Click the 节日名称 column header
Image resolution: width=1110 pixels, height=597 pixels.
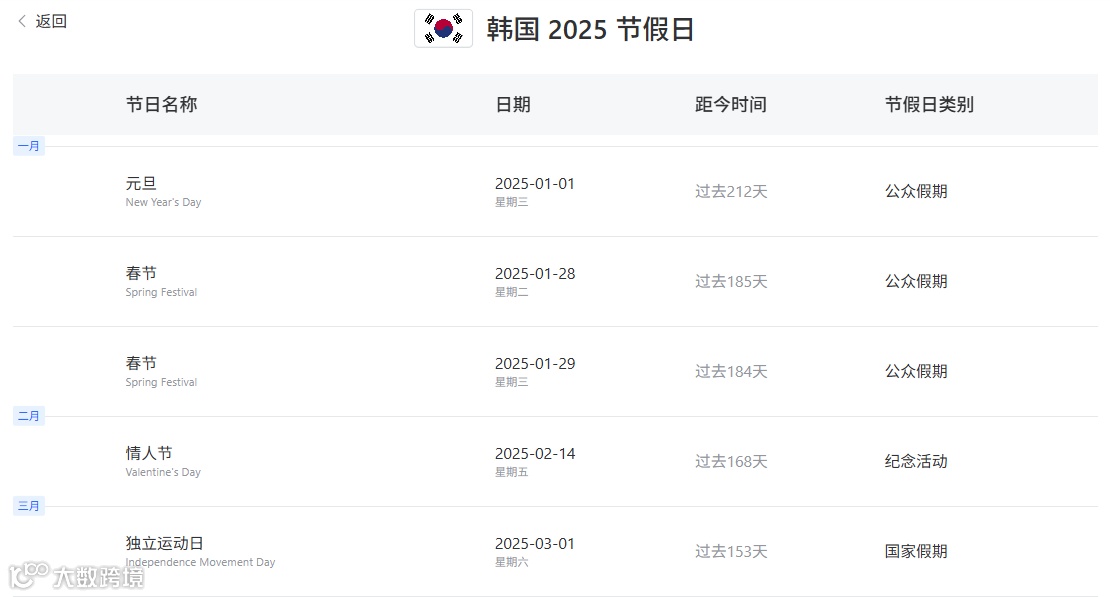tap(161, 105)
